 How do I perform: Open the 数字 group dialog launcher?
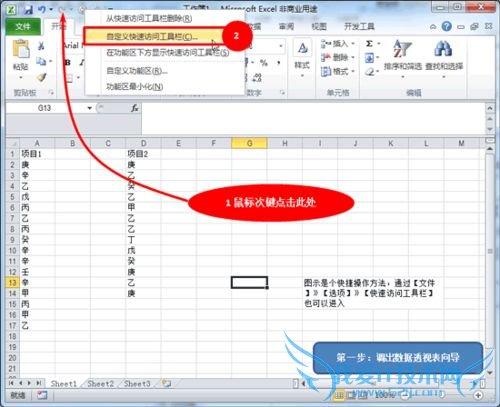tap(282, 92)
